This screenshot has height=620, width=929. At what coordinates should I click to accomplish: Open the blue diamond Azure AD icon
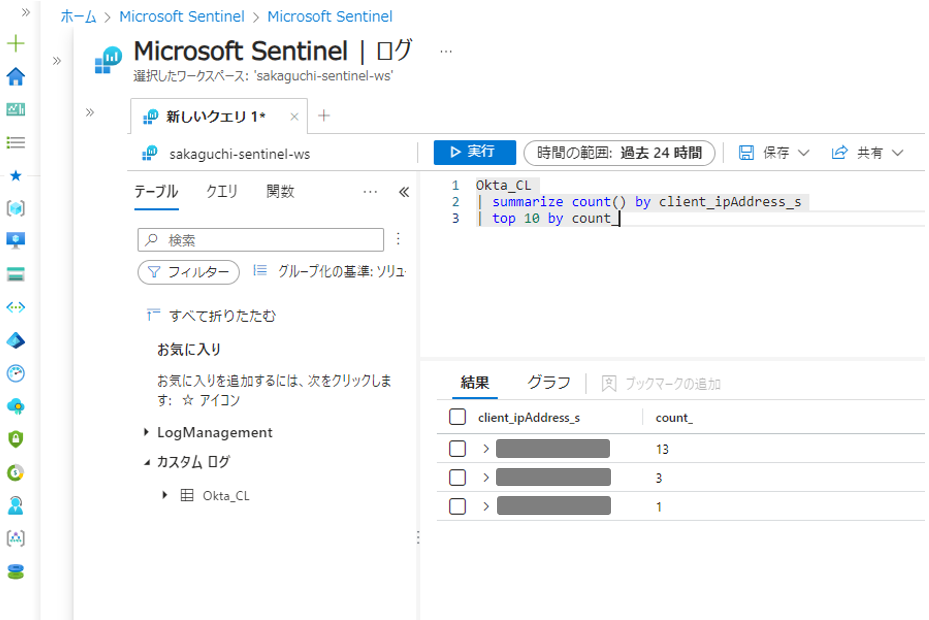pos(15,340)
